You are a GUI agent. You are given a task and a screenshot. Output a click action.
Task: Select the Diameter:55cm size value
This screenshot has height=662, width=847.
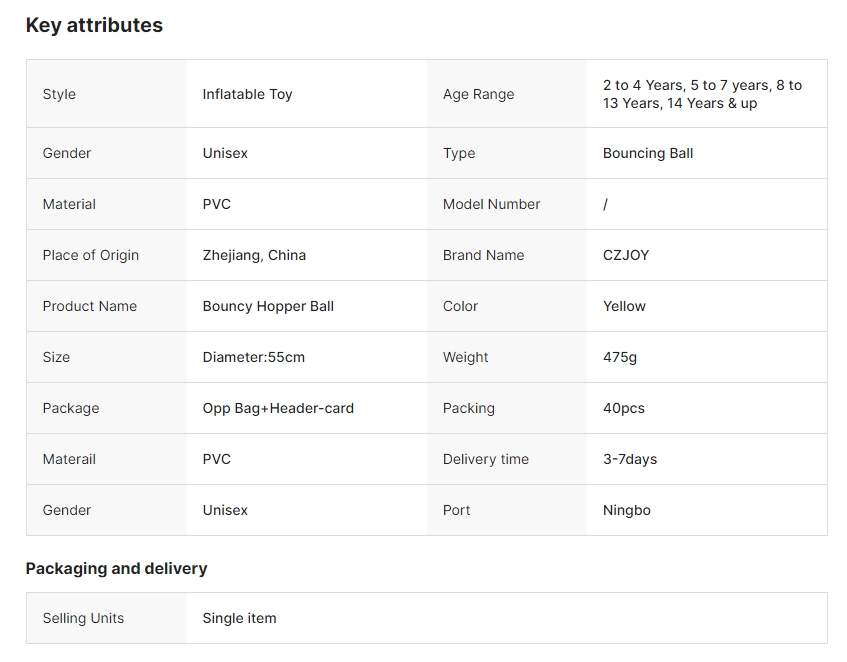pyautogui.click(x=253, y=357)
